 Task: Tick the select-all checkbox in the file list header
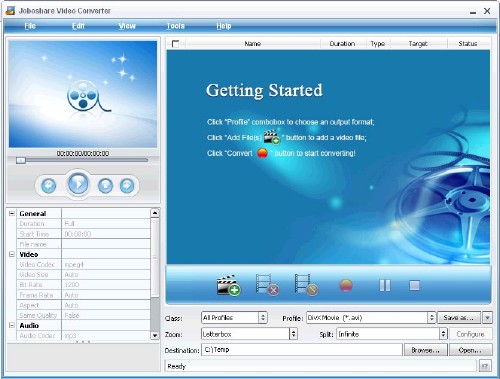pyautogui.click(x=175, y=44)
